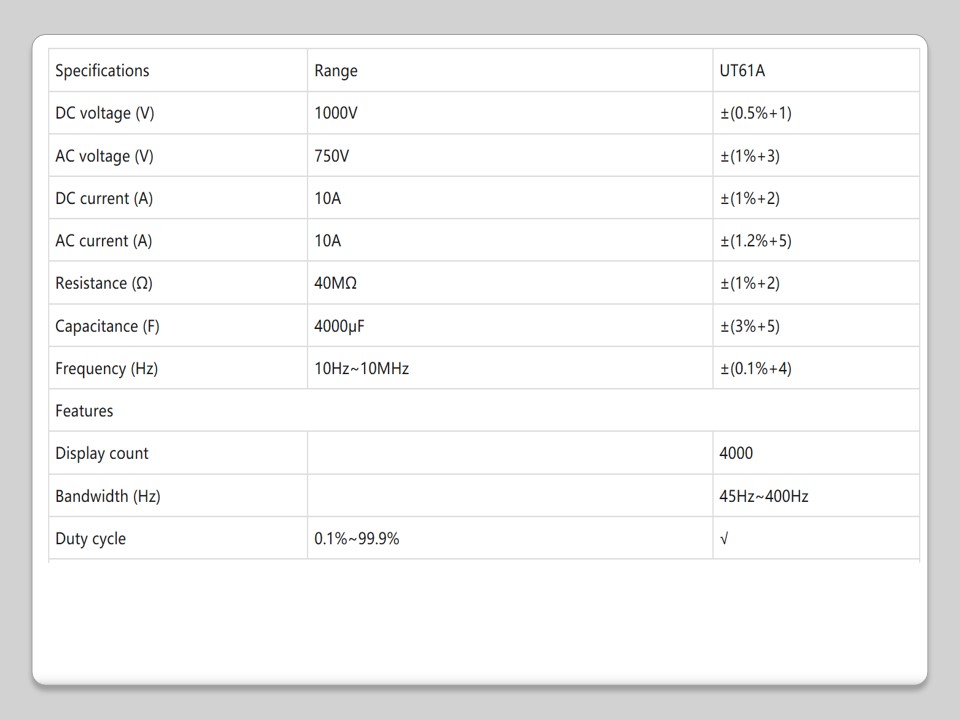The image size is (960, 720).
Task: Select the 10Hz~10MHz frequency range
Action: coord(362,368)
